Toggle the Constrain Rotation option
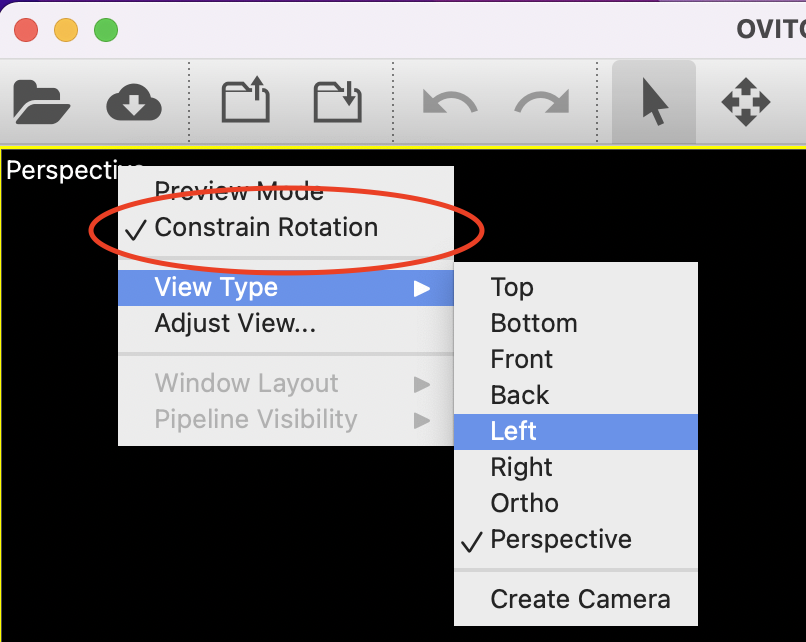This screenshot has height=642, width=806. [x=266, y=228]
